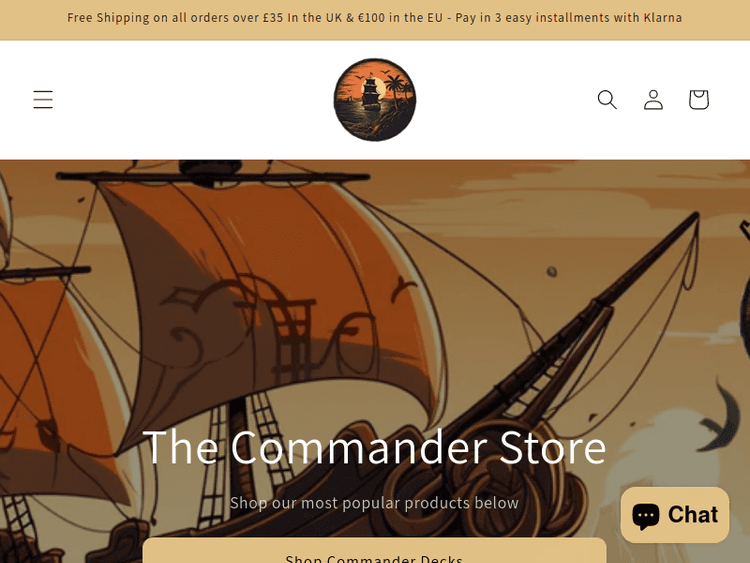Select the Commander Store heading text
The height and width of the screenshot is (563, 750).
pyautogui.click(x=375, y=448)
